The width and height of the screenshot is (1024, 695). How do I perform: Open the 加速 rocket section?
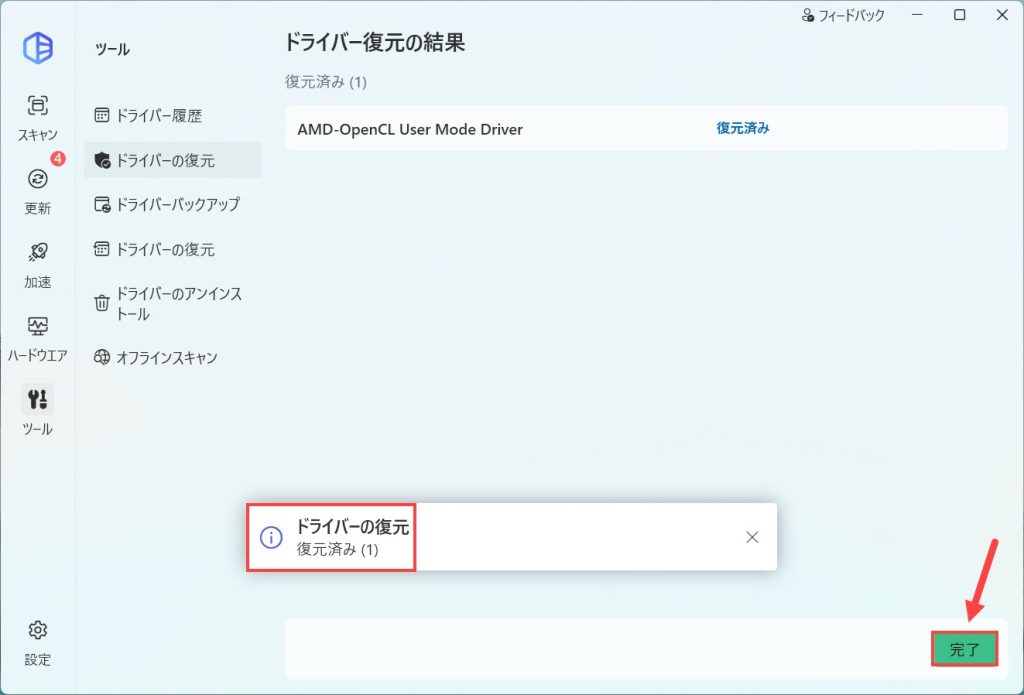[38, 265]
